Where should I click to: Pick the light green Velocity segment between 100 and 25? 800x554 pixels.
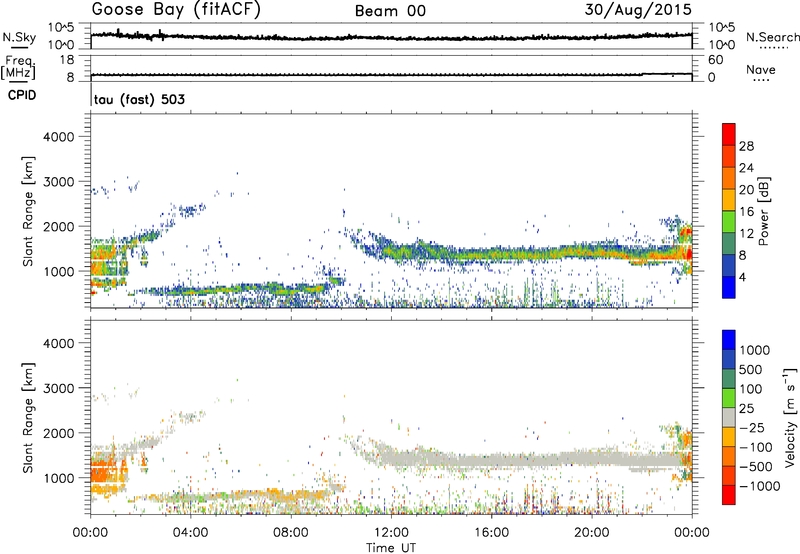pyautogui.click(x=729, y=398)
